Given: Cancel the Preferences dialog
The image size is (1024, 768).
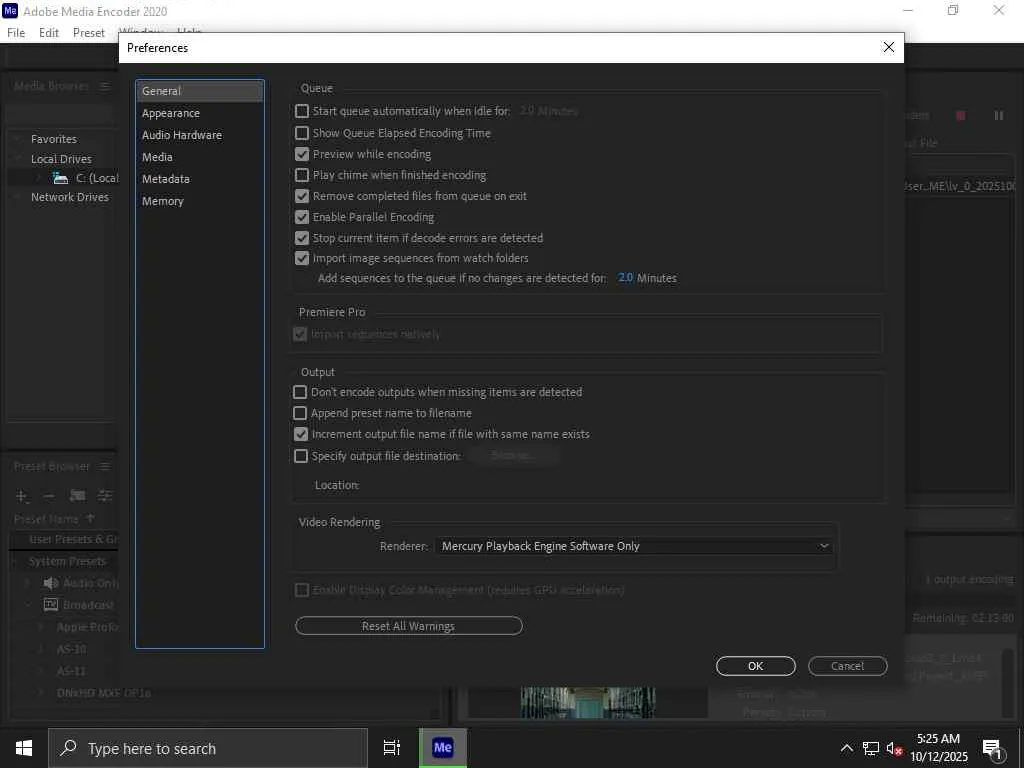Looking at the screenshot, I should point(848,666).
